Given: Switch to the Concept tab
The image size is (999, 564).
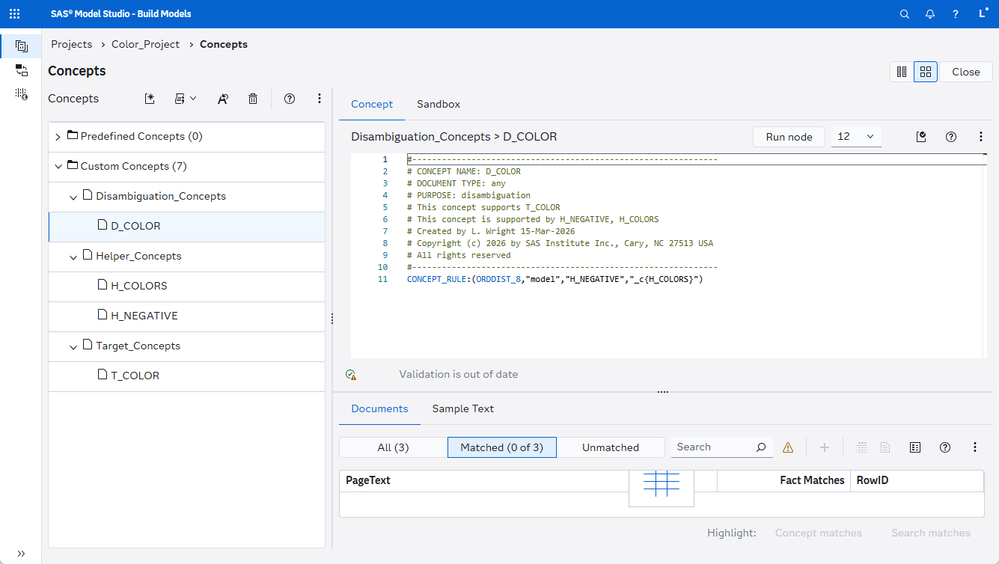Looking at the screenshot, I should 371,104.
